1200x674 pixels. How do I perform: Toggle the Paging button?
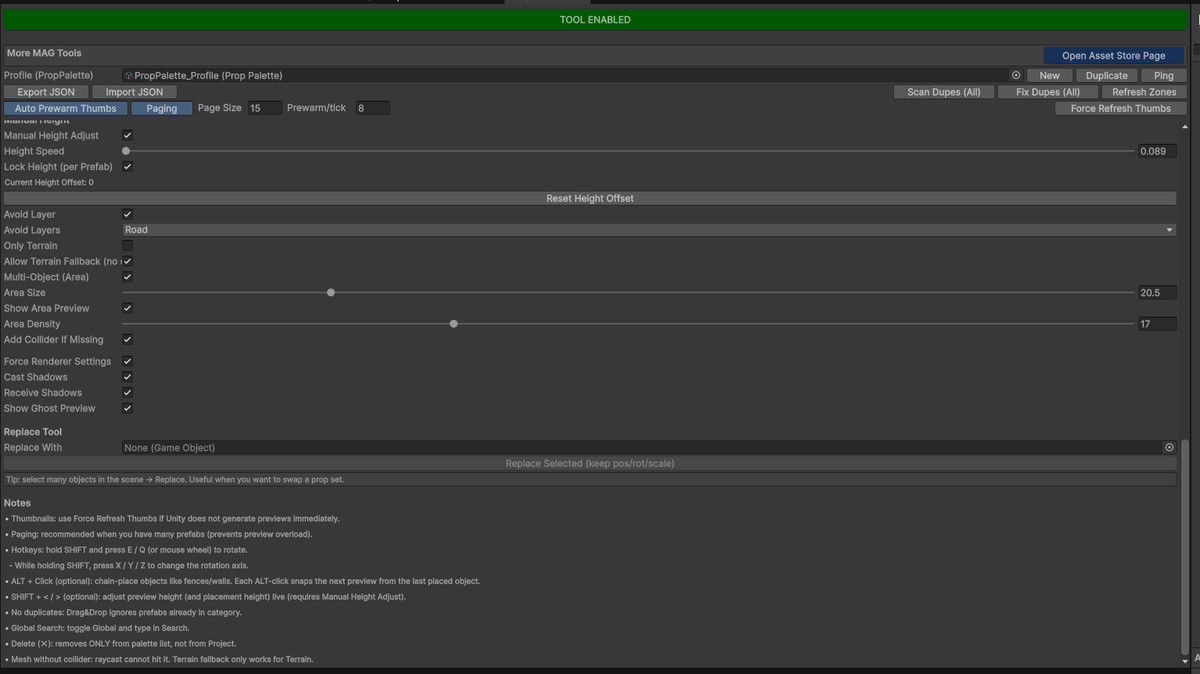pos(161,108)
